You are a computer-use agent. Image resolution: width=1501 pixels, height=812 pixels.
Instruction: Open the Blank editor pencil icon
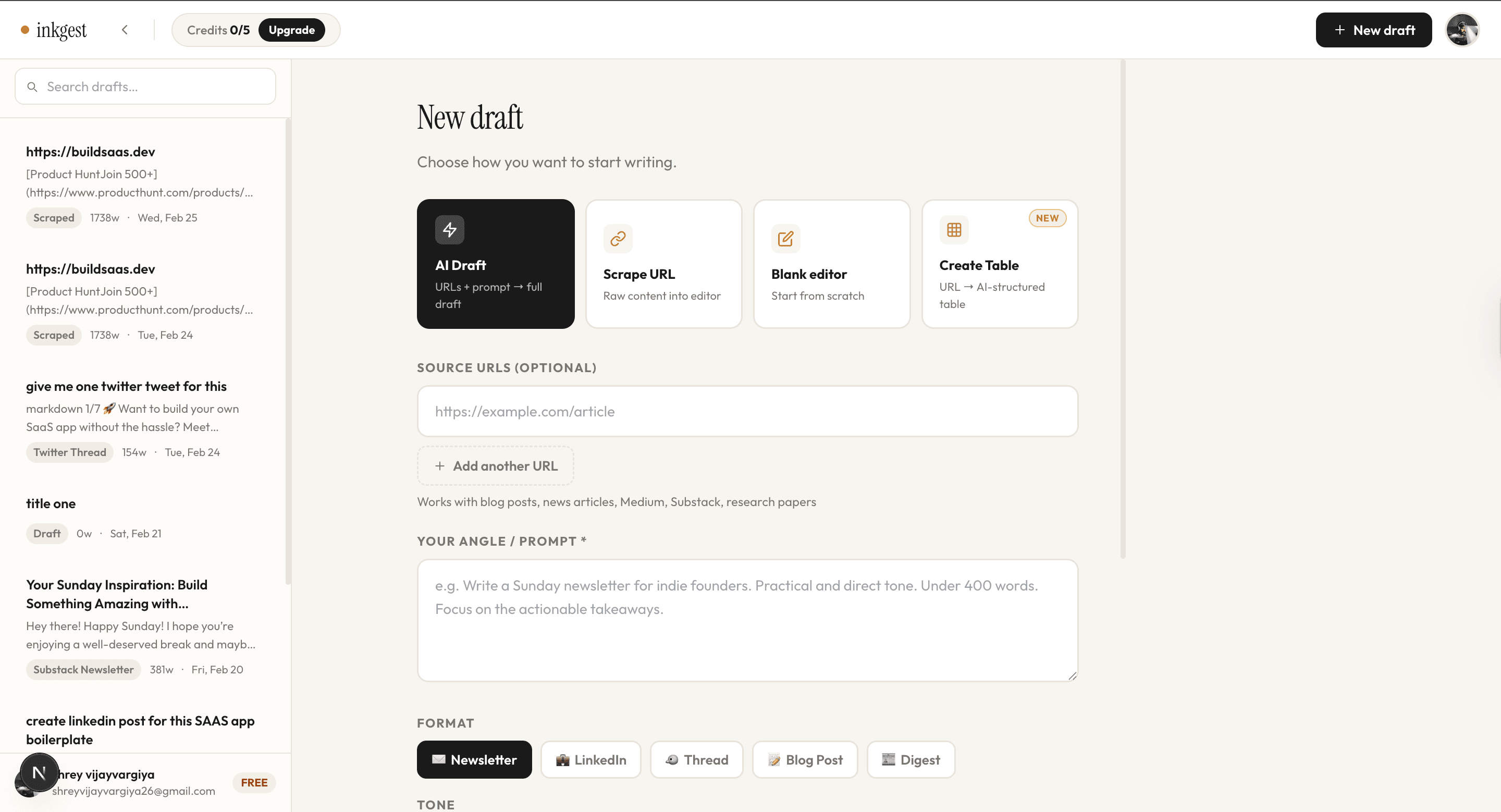[785, 238]
